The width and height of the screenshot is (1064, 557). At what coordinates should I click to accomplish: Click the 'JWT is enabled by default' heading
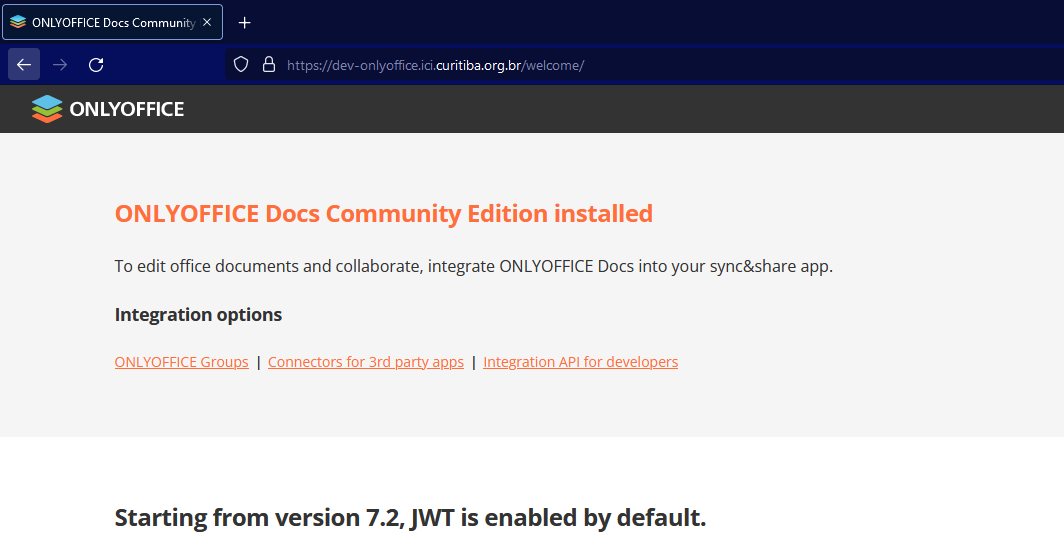(x=410, y=518)
